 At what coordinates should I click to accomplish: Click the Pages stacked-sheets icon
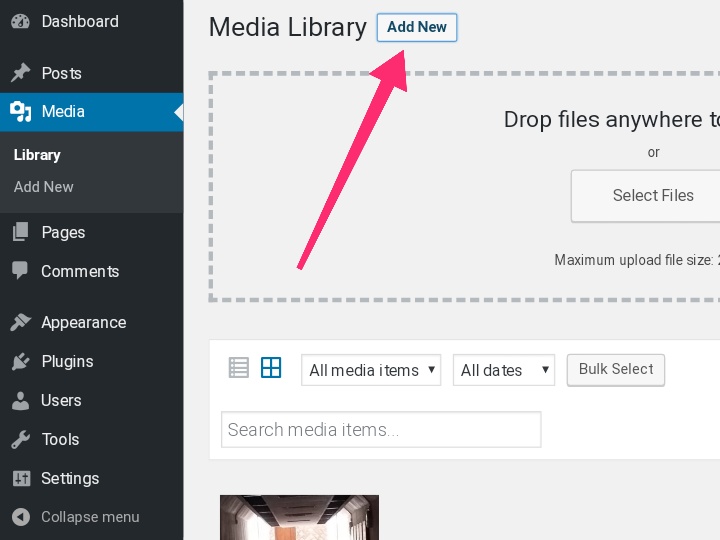tap(20, 232)
